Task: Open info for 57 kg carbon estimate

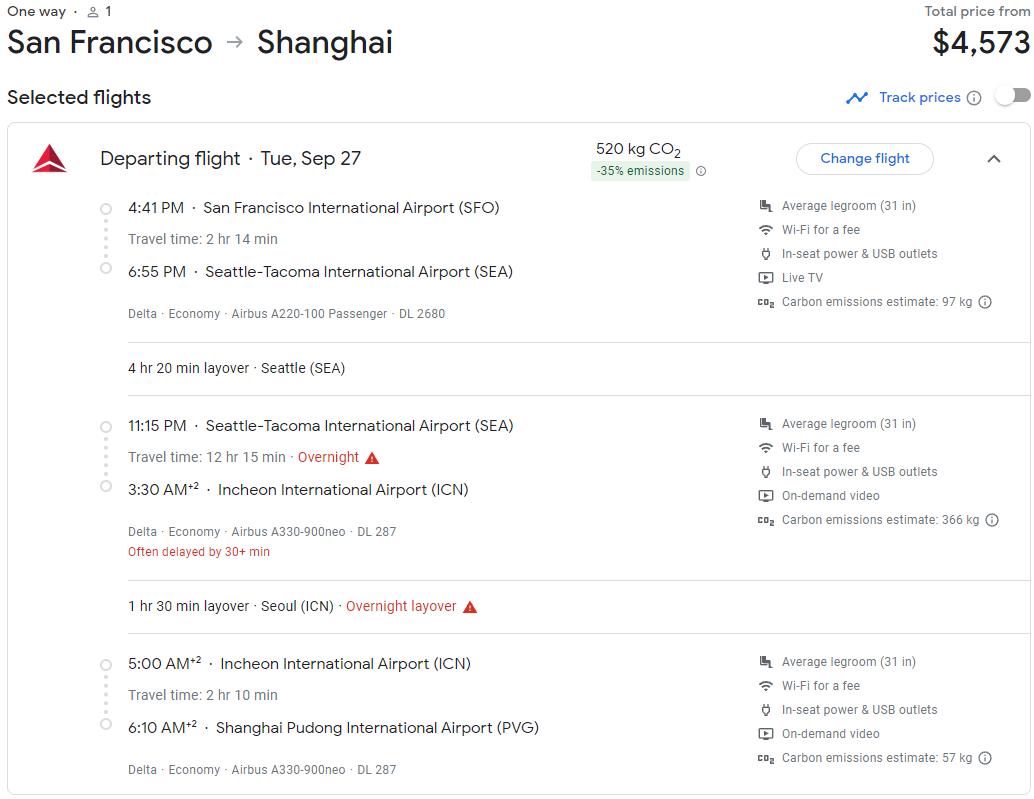Action: [985, 758]
